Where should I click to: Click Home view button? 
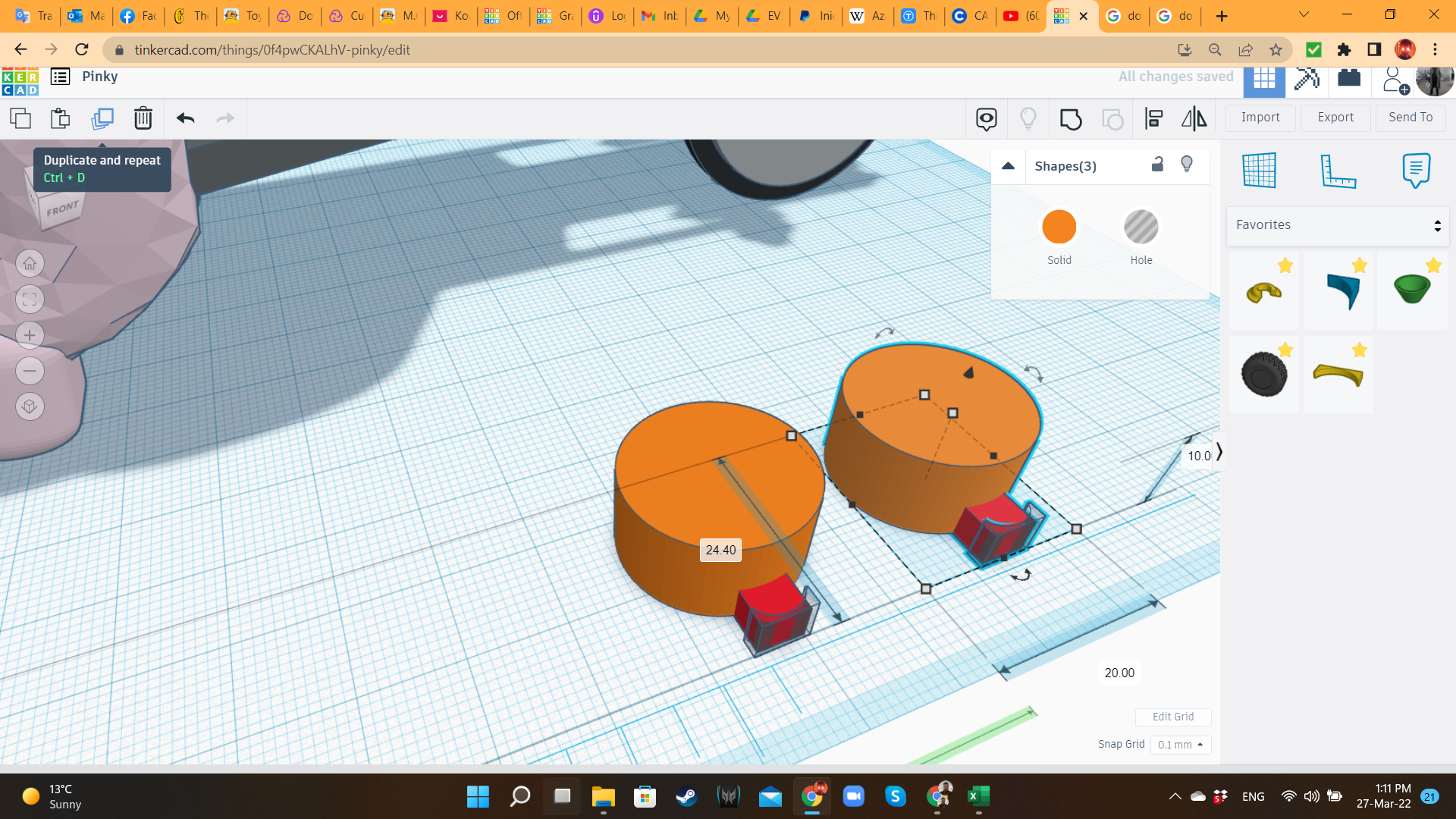tap(30, 264)
